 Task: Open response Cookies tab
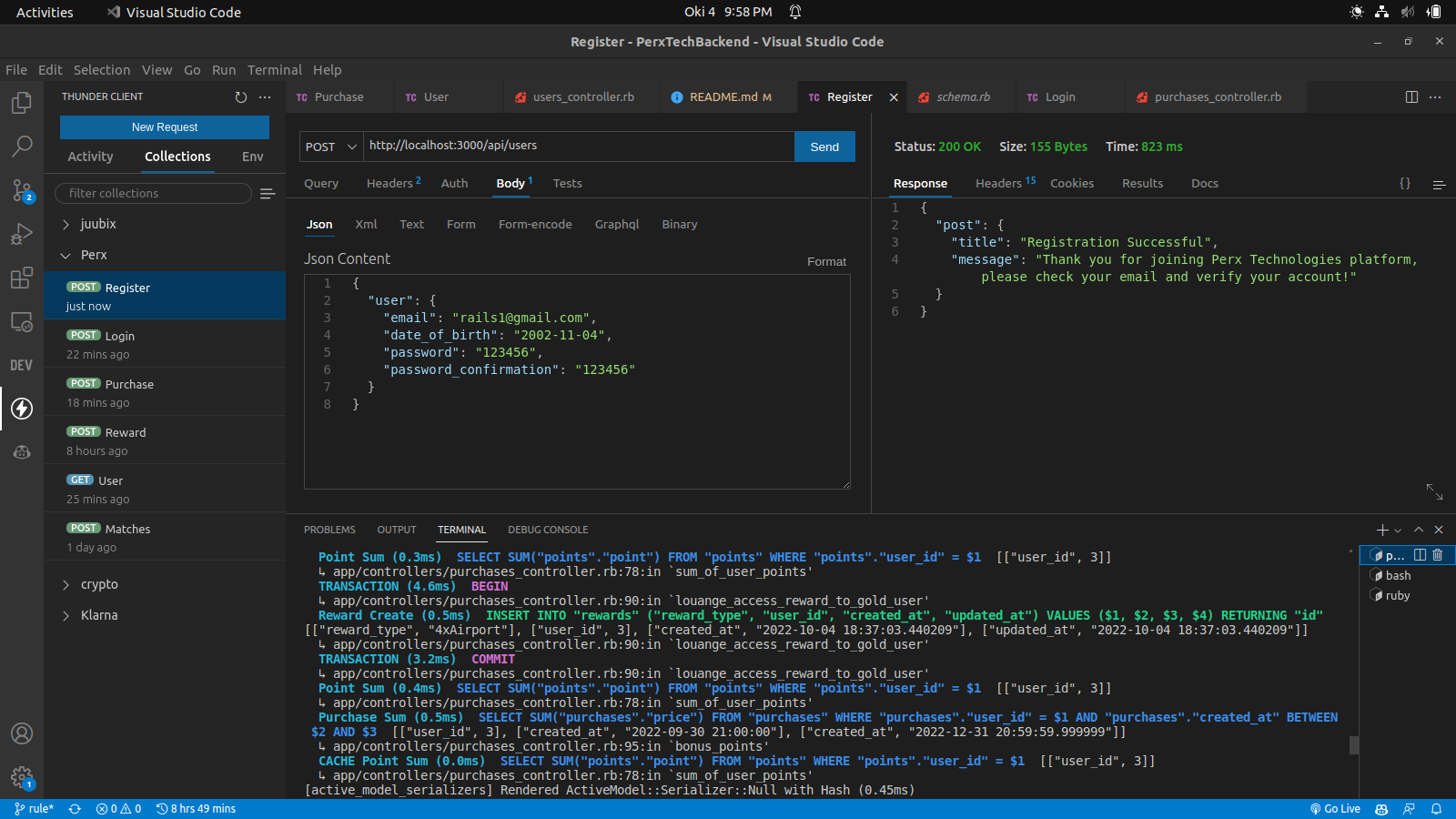(x=1072, y=183)
